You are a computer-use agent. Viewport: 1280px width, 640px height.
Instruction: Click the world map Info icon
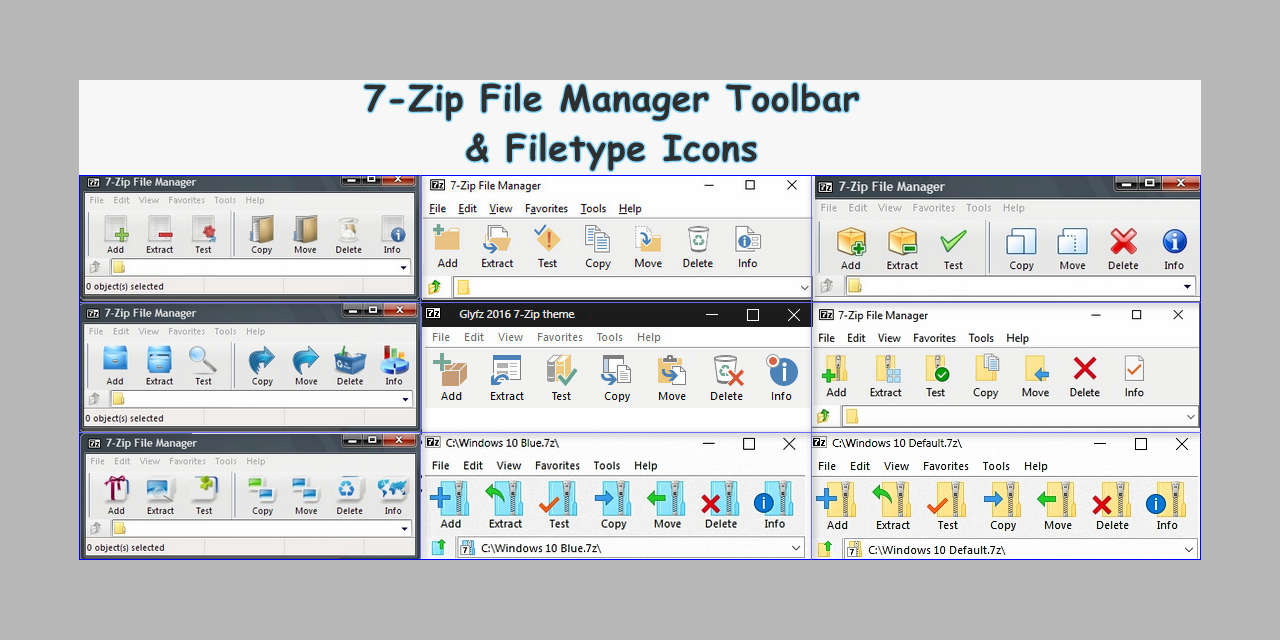(x=393, y=489)
